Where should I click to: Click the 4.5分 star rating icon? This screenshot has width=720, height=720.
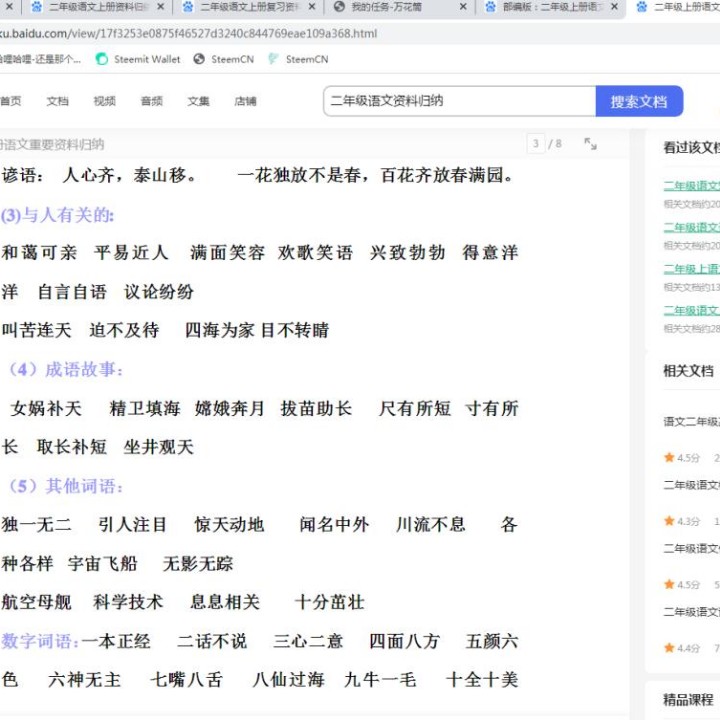[x=669, y=457]
